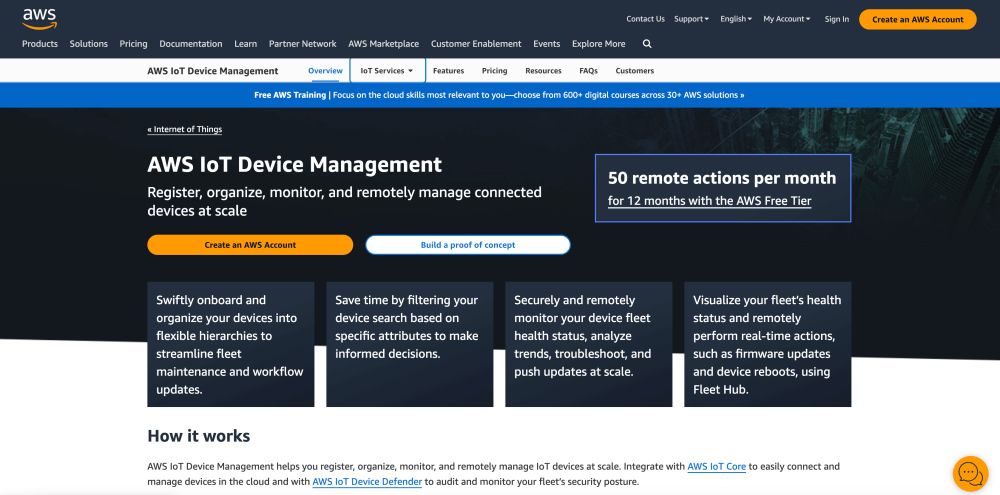The width and height of the screenshot is (1000, 495).
Task: Click Build a proof of concept button
Action: [x=467, y=245]
